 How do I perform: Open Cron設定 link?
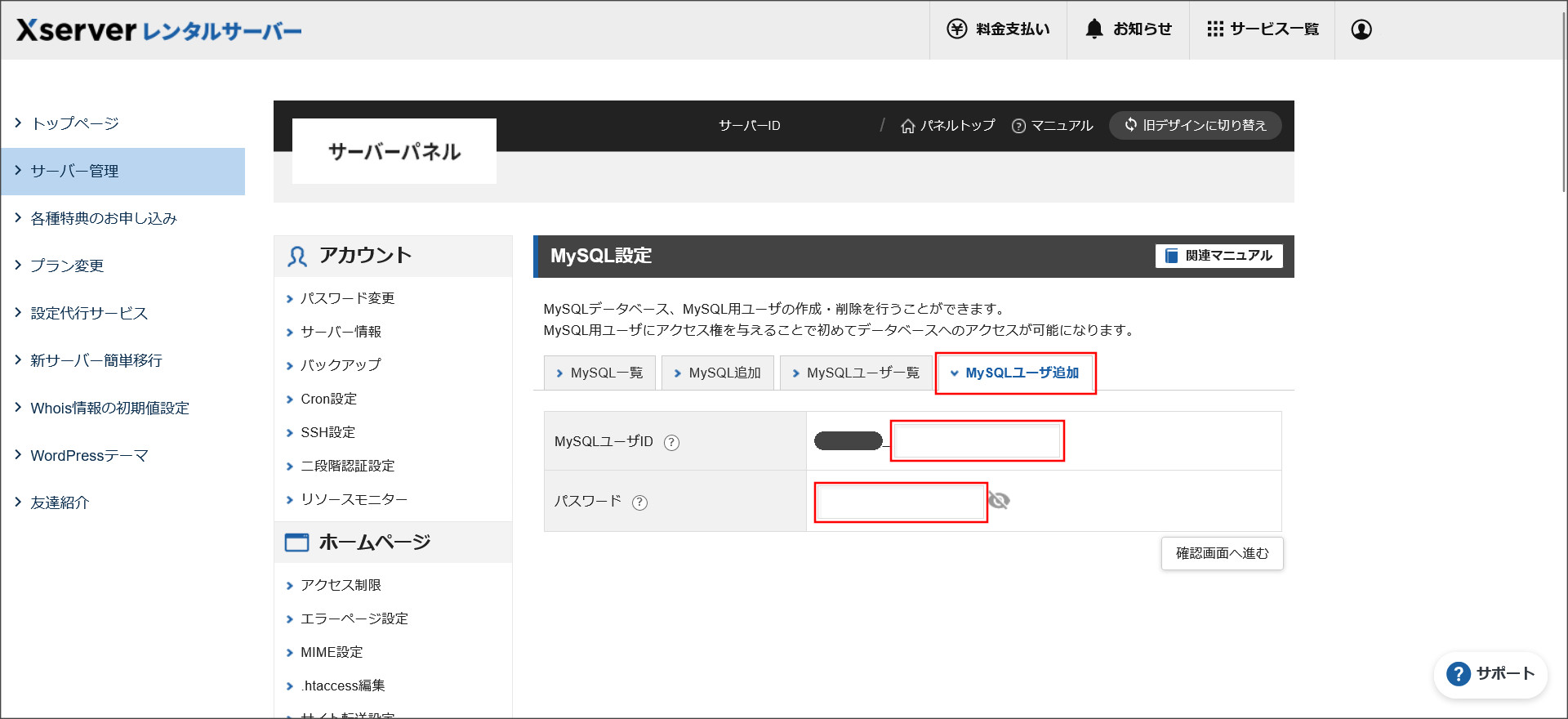(329, 399)
